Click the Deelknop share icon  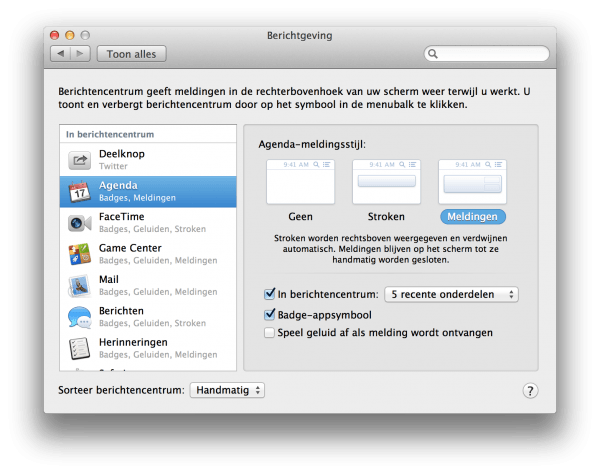point(80,160)
